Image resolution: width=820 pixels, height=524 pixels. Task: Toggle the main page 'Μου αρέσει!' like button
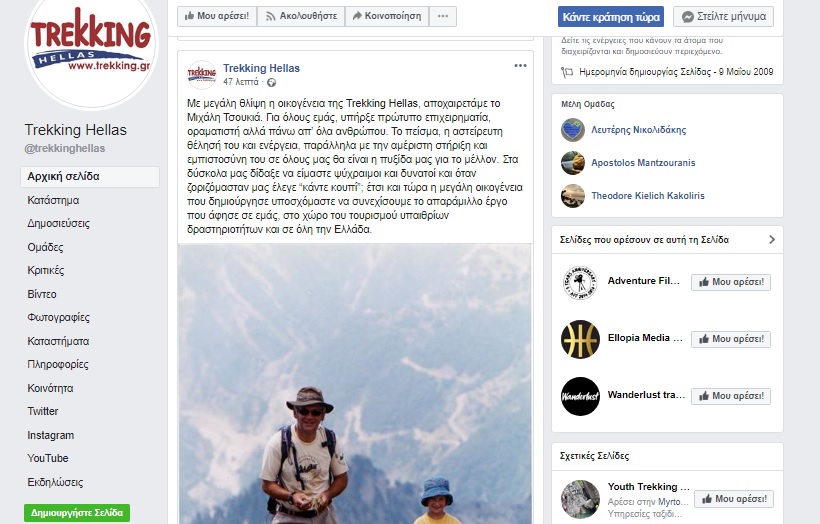[217, 16]
